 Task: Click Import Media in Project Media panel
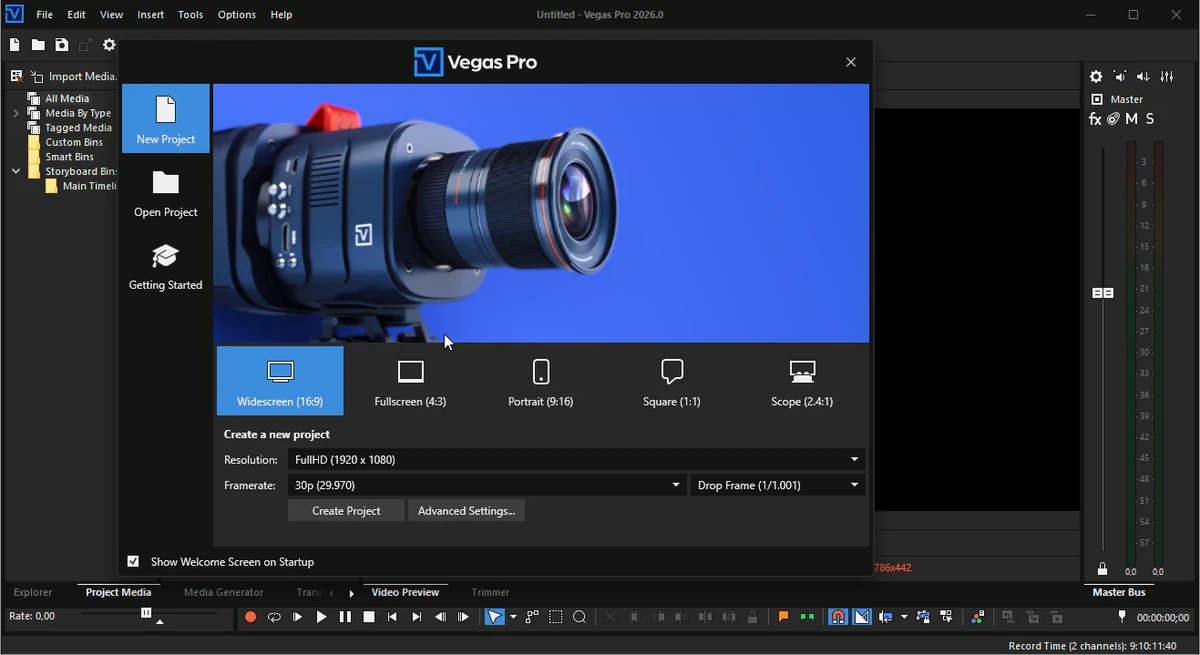[74, 76]
